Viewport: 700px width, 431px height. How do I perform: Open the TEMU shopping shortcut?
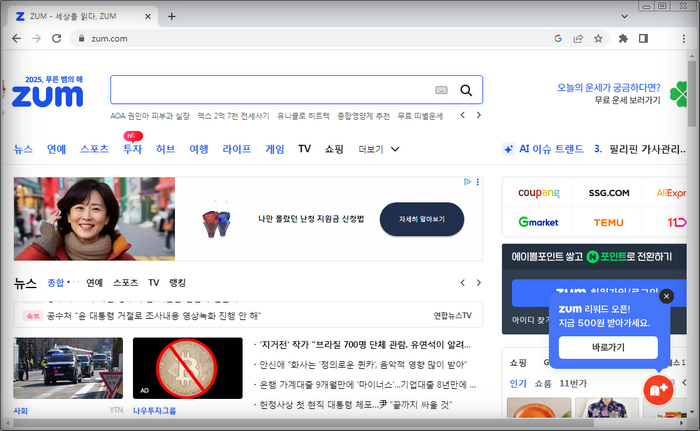[x=608, y=222]
